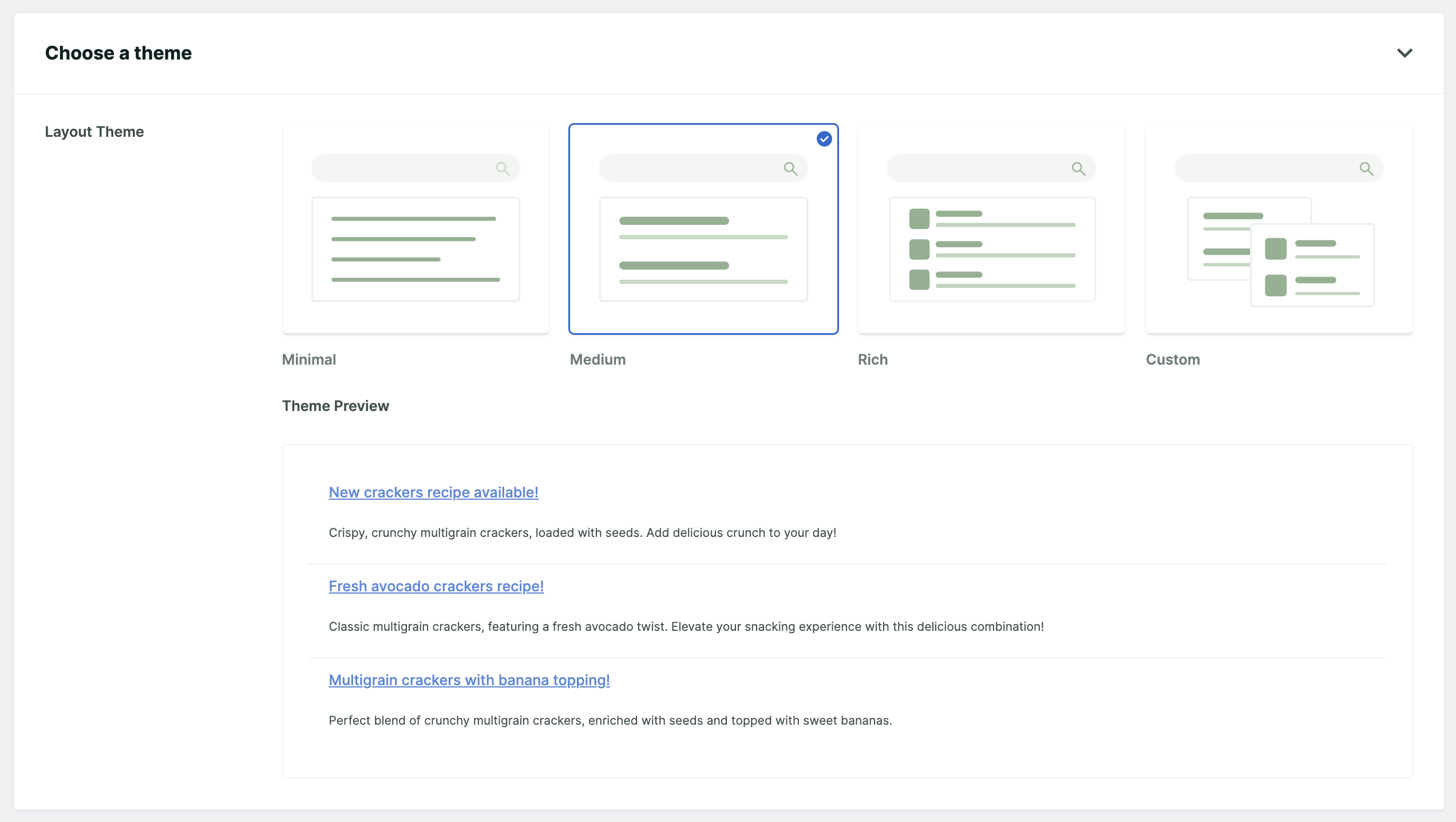
Task: Click search icon in Minimal theme card
Action: pos(503,168)
